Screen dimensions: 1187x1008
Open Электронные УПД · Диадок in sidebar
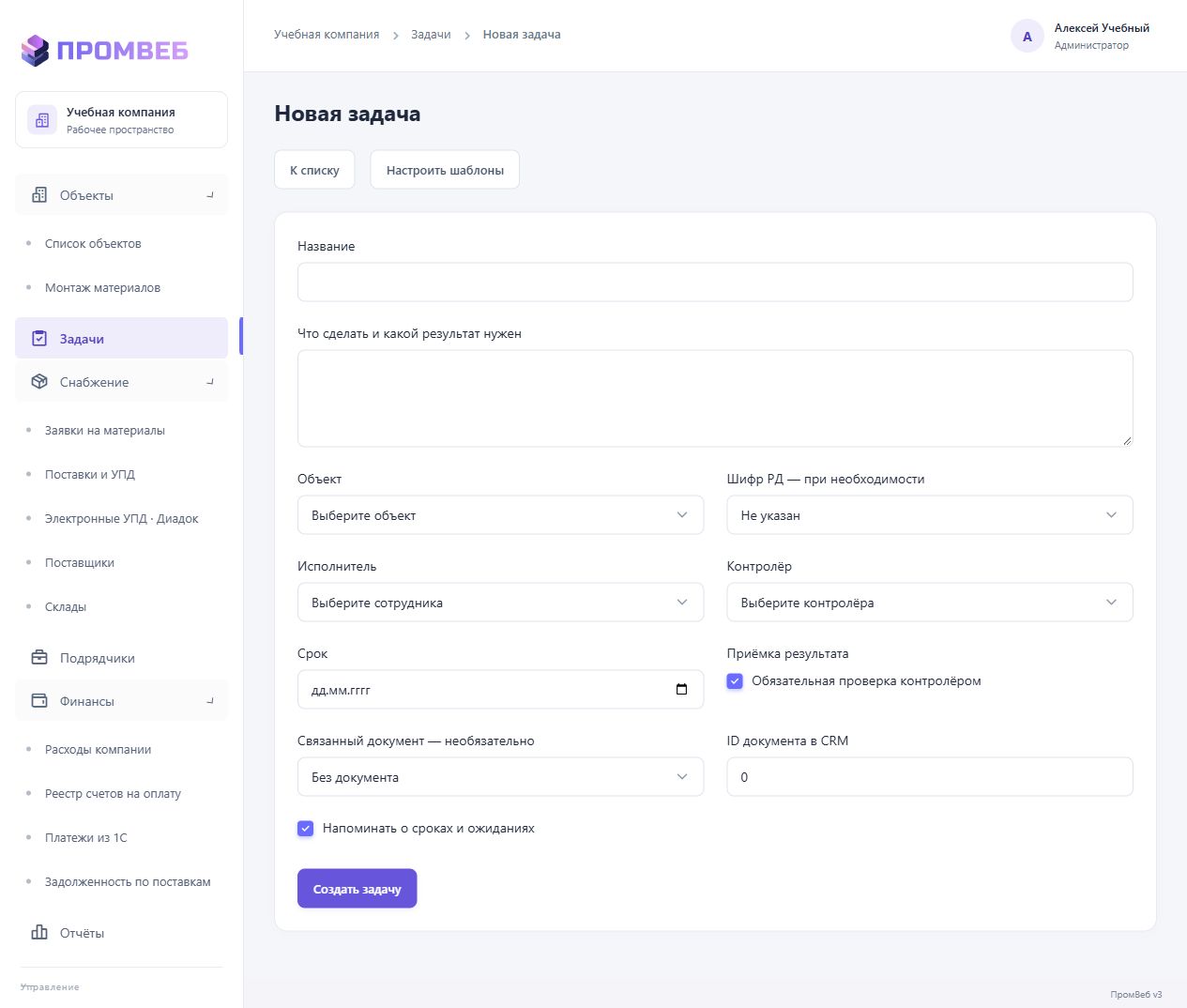[x=121, y=519]
